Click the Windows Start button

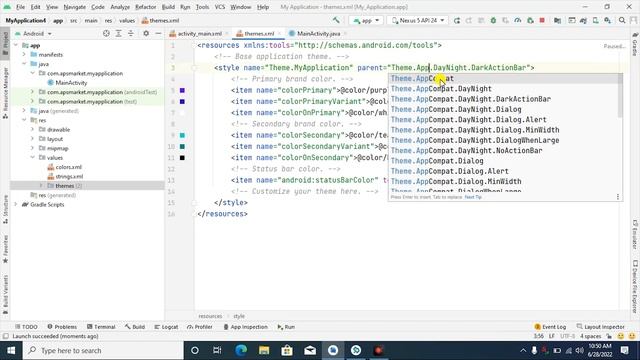(11, 351)
